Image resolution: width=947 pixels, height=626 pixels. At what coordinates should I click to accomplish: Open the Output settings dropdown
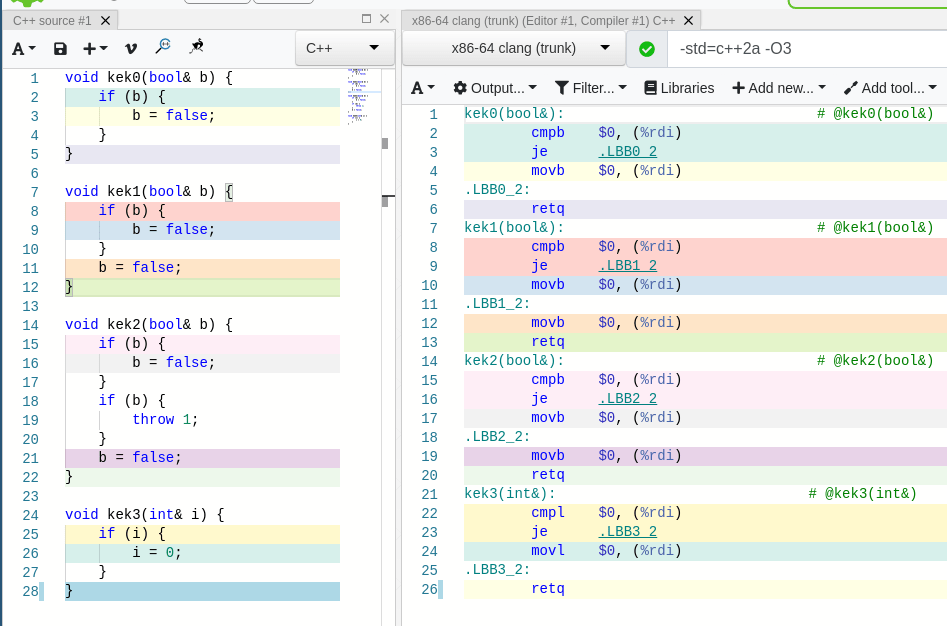pyautogui.click(x=495, y=88)
